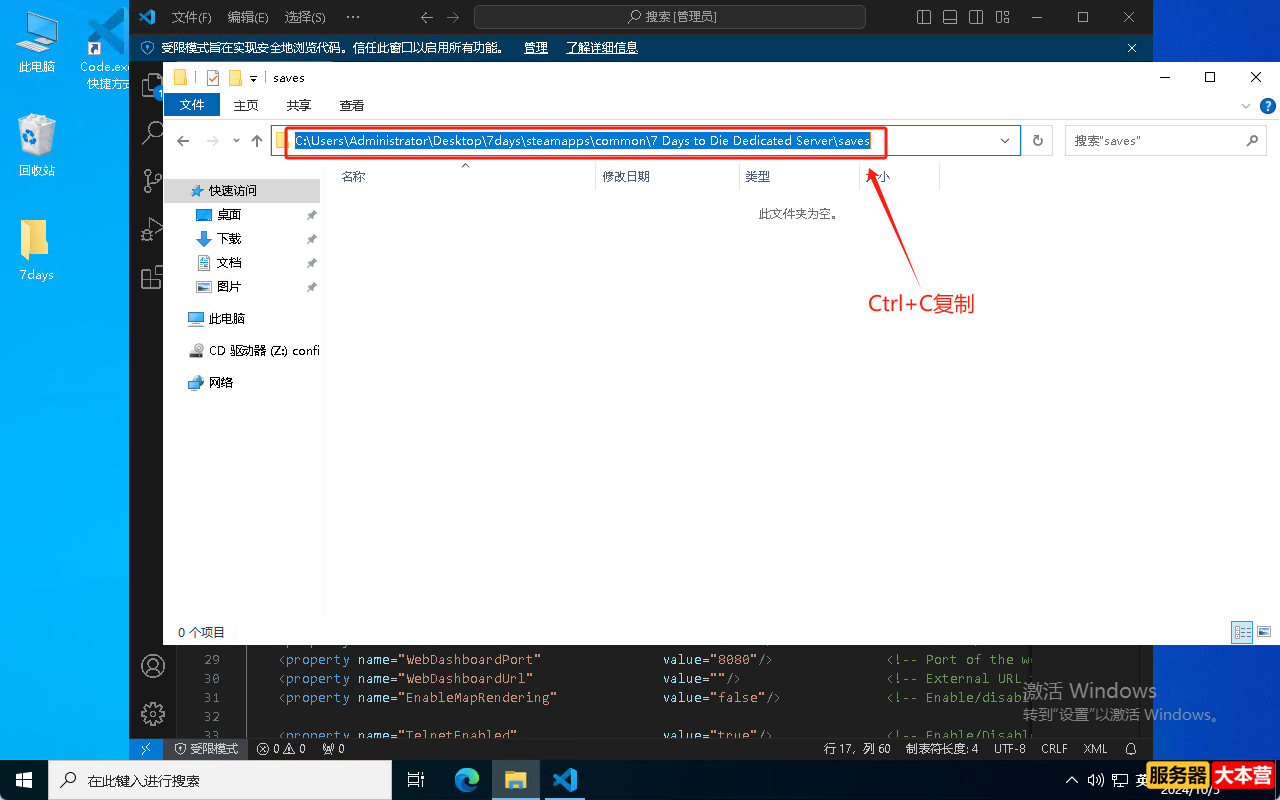The height and width of the screenshot is (800, 1280).
Task: Open Explorer 主页 ribbon tab
Action: click(x=246, y=105)
